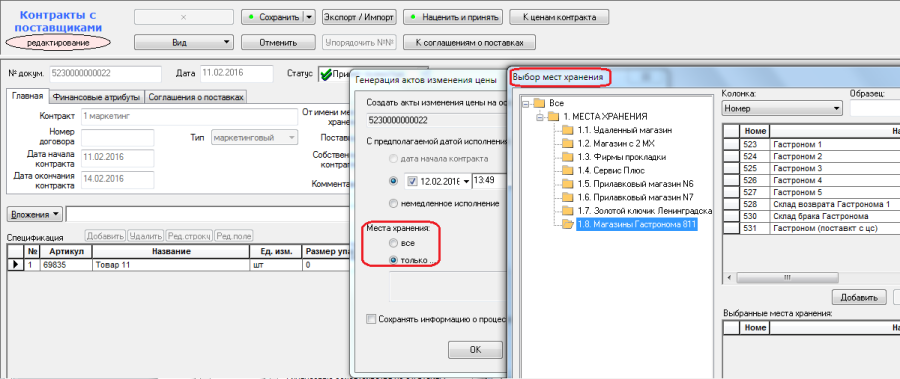Click the Все folder icon
Viewport: 900px width, 379px height.
539,103
